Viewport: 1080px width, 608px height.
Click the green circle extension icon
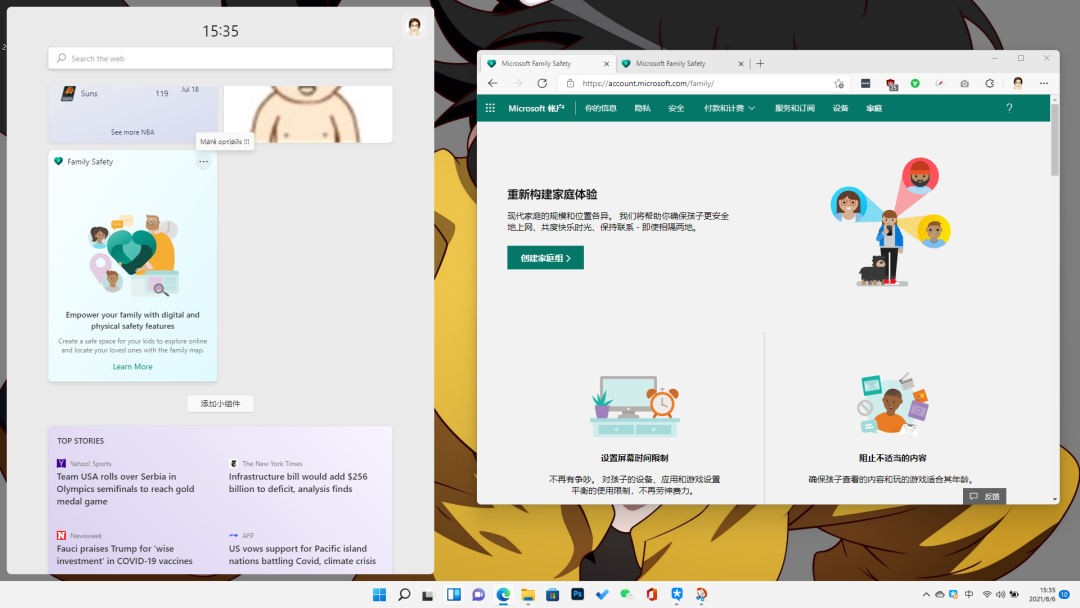point(915,83)
